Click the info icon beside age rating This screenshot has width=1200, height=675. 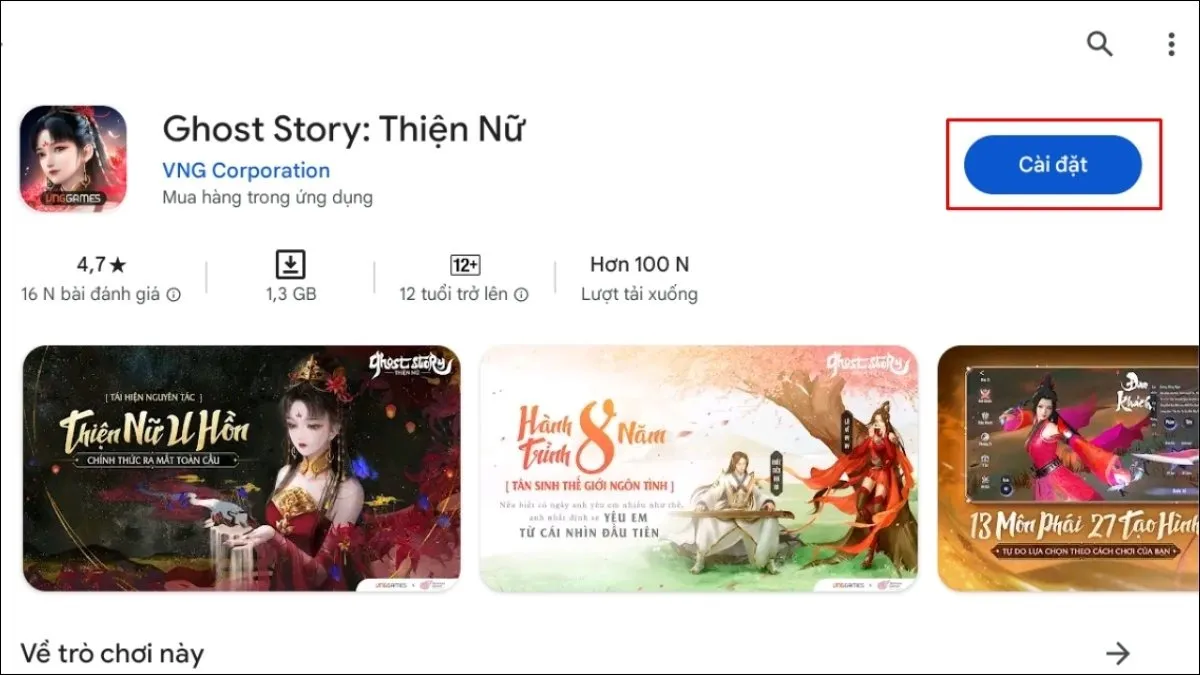(521, 295)
